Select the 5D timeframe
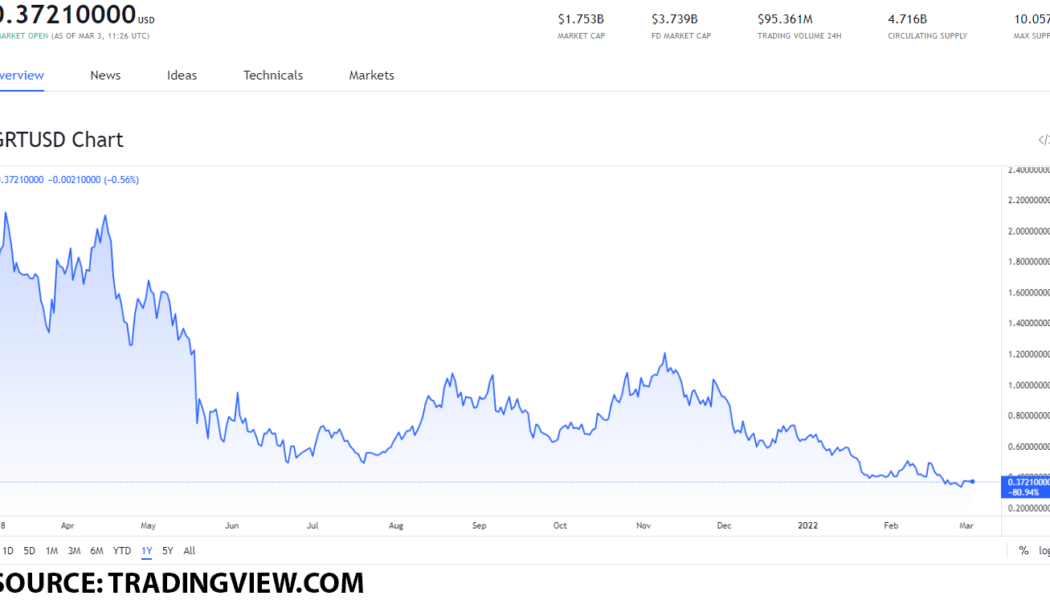The height and width of the screenshot is (600, 1050). (29, 550)
